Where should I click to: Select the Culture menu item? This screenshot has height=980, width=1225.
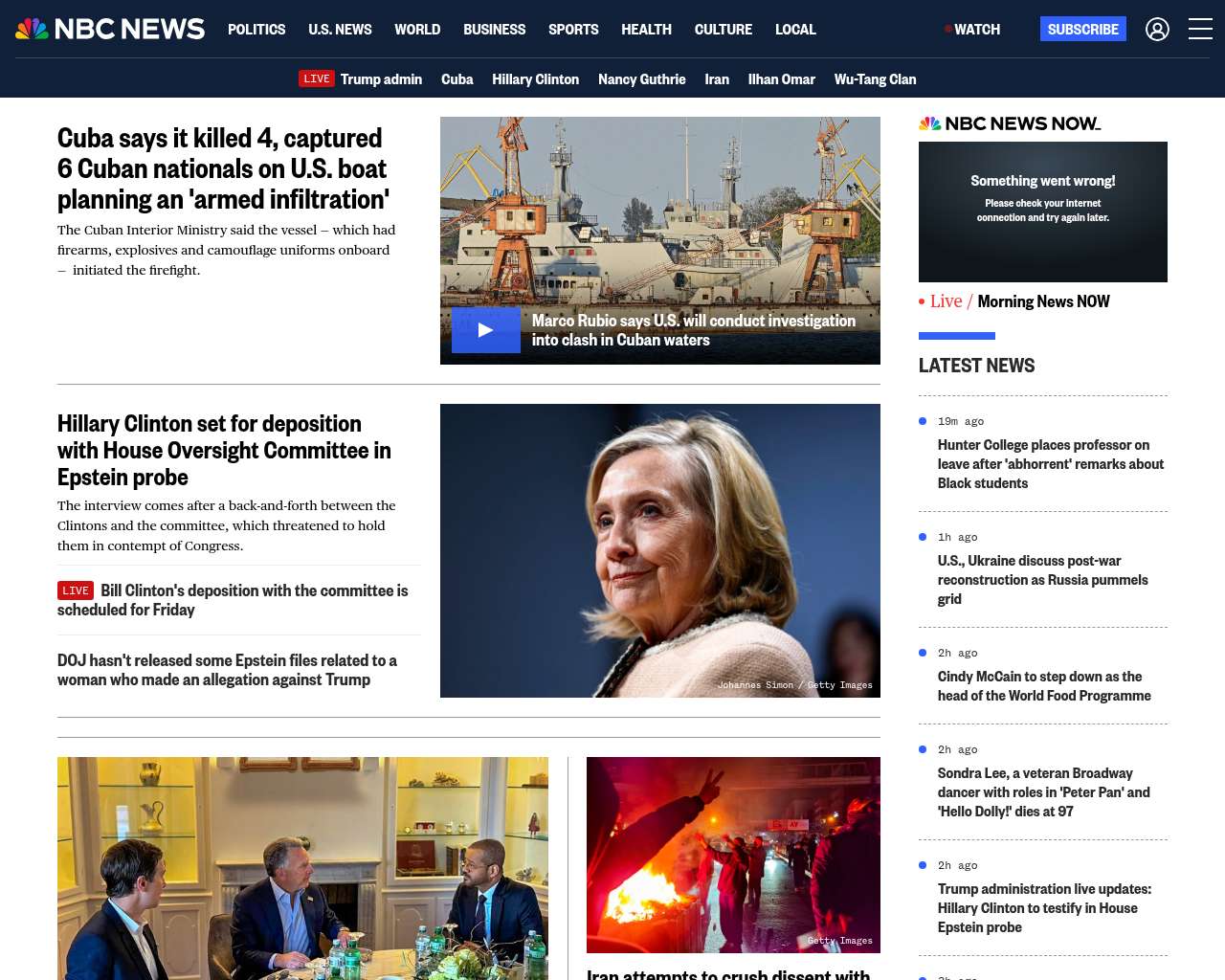[723, 30]
